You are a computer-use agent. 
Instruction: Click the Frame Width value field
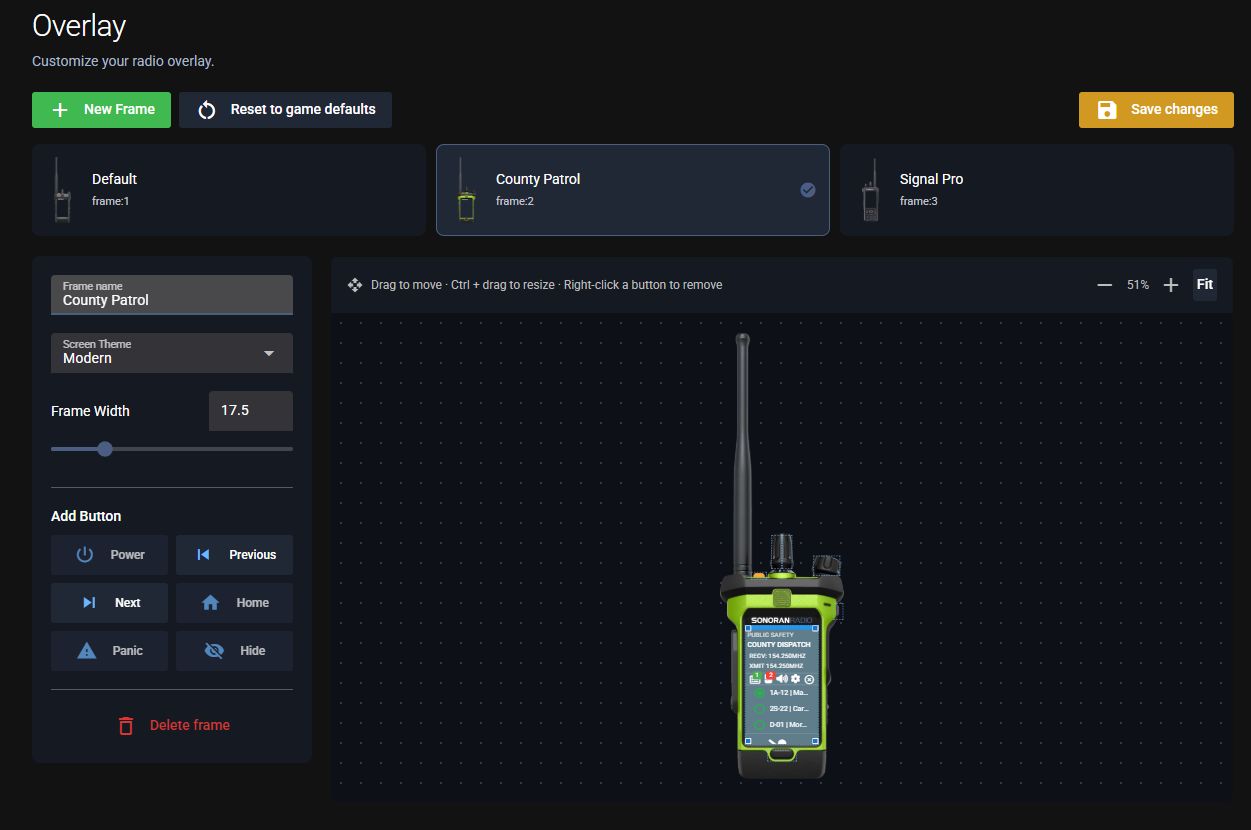click(x=251, y=411)
